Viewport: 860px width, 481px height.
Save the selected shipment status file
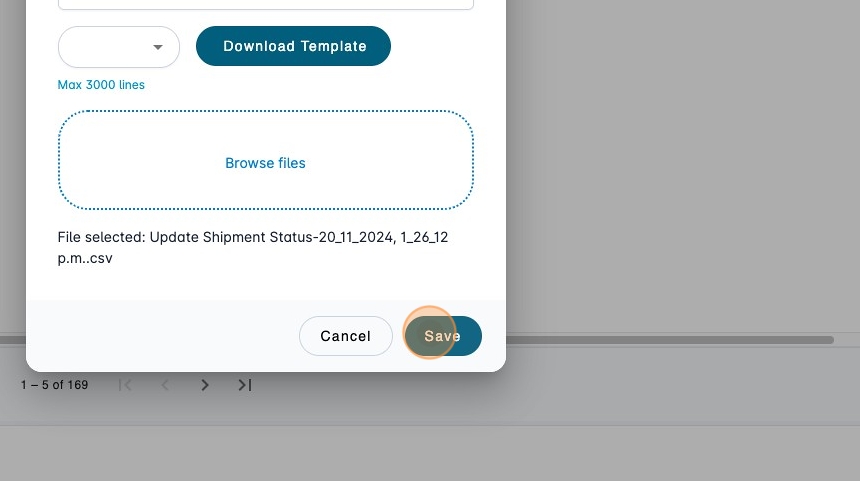coord(442,336)
